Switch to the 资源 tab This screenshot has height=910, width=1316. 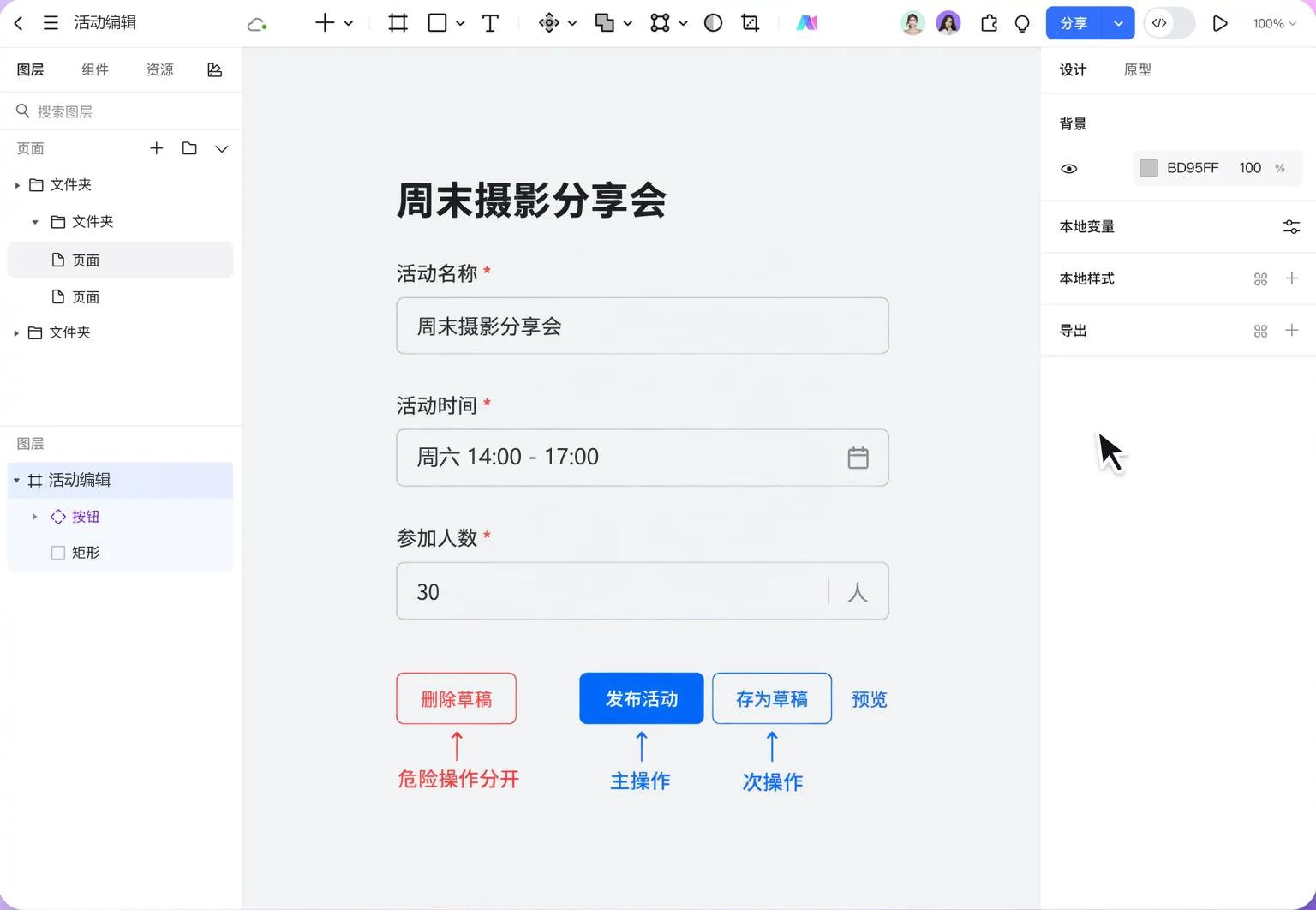click(x=160, y=70)
